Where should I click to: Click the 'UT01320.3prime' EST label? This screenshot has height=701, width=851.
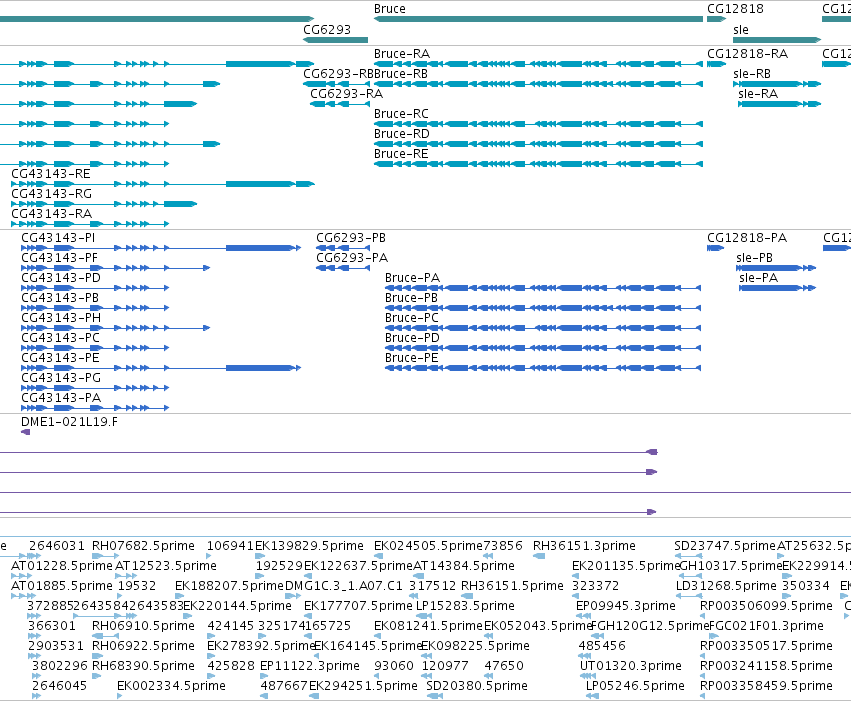[x=630, y=665]
